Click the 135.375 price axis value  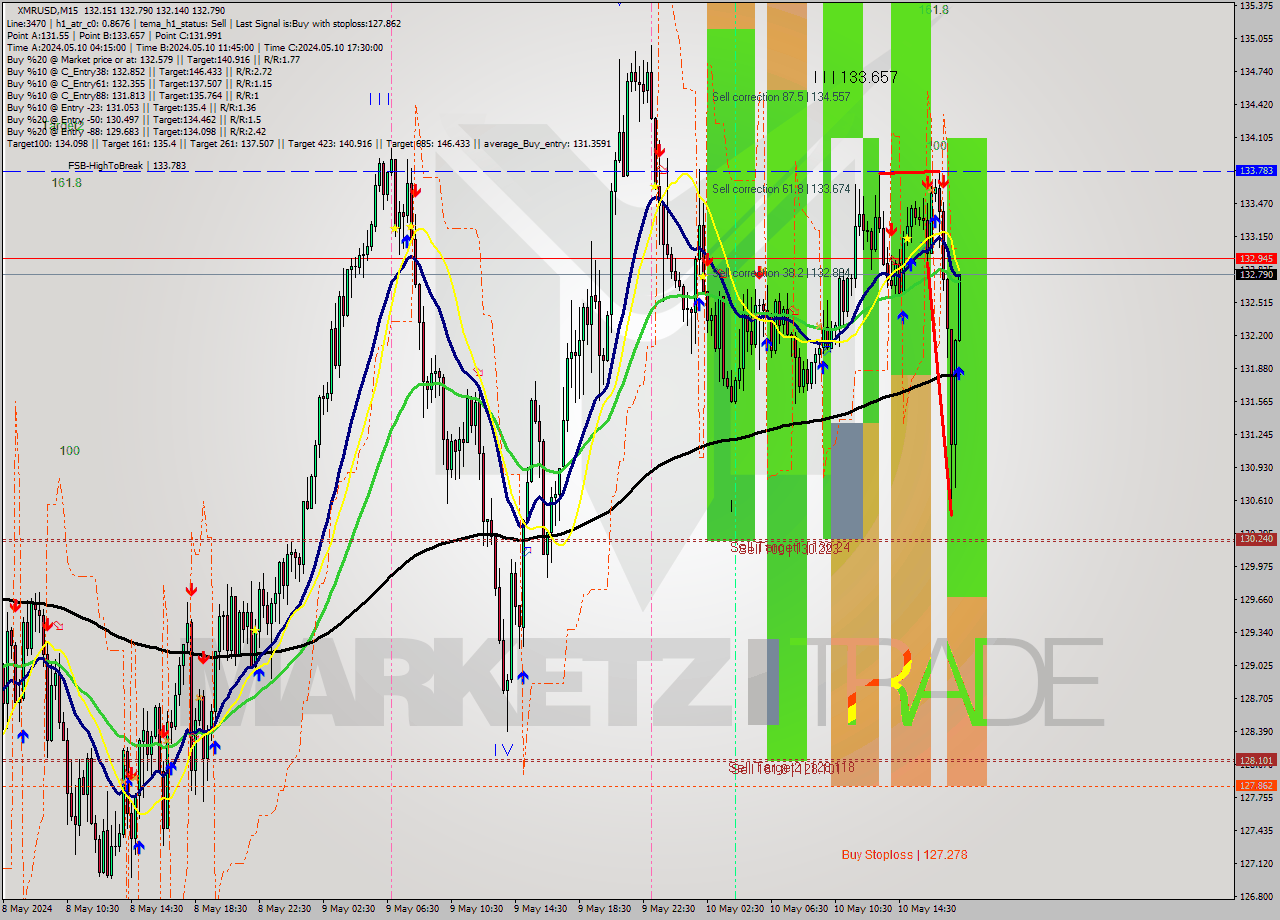1256,6
